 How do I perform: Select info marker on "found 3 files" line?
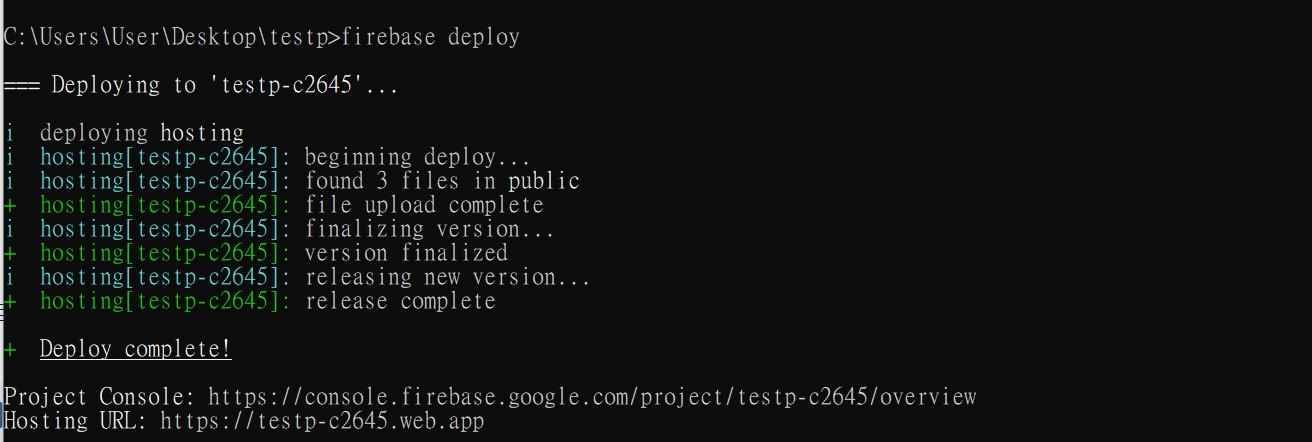(x=9, y=181)
